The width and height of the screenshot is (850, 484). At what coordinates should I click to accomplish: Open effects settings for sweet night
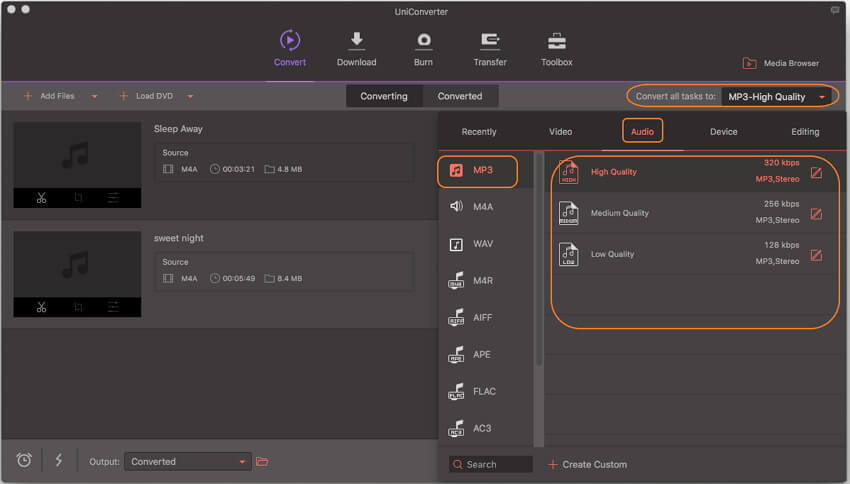pyautogui.click(x=113, y=307)
